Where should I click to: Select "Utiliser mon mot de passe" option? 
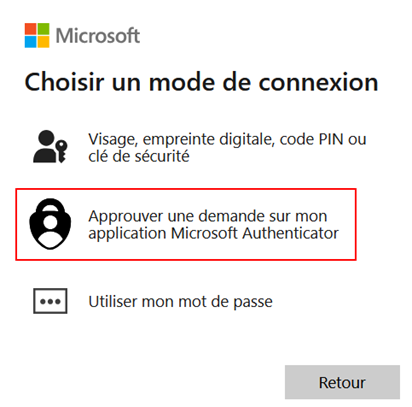180,301
